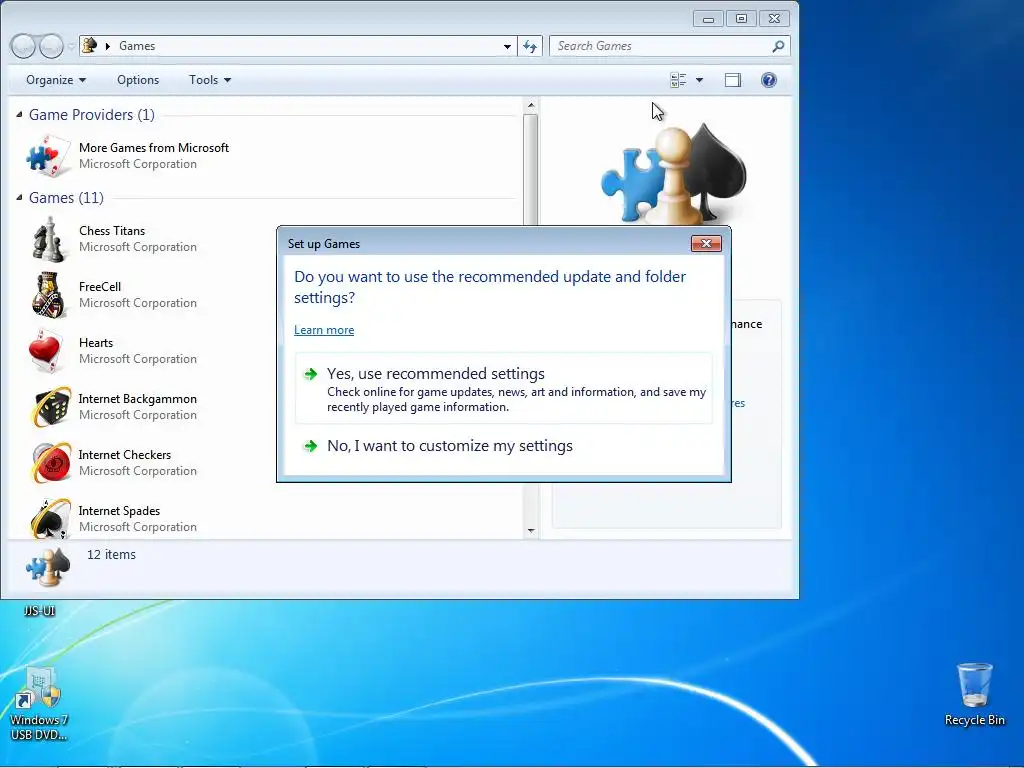This screenshot has width=1024, height=768.
Task: Select the Internet Backgammon dice icon
Action: click(51, 407)
